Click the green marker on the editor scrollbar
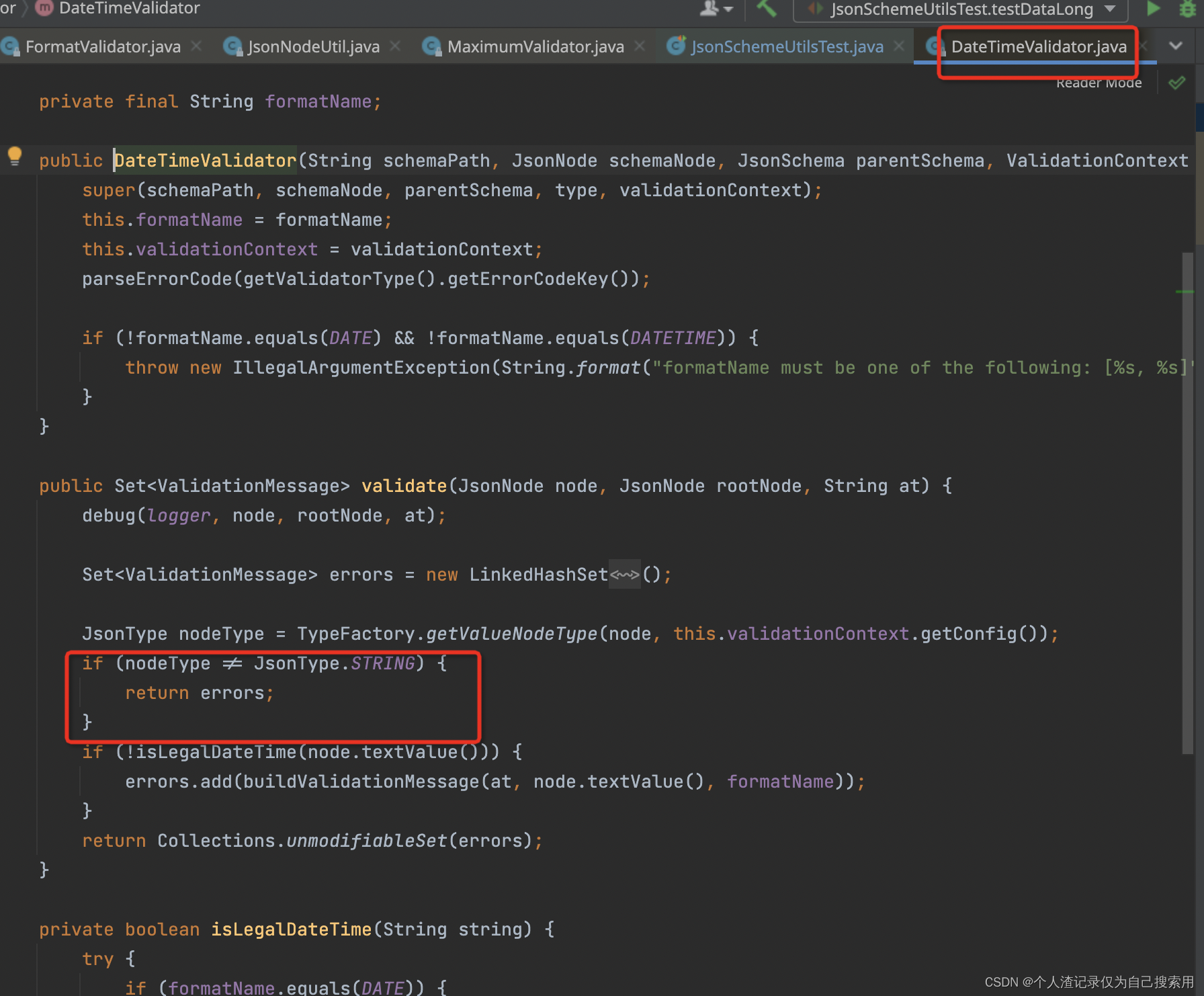The height and width of the screenshot is (996, 1204). 1187,291
